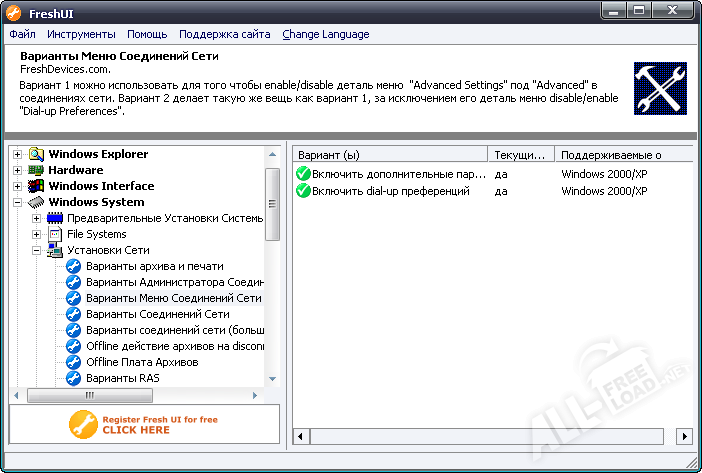Click the Hardware category icon
Viewport: 702px width, 473px height.
(36, 170)
